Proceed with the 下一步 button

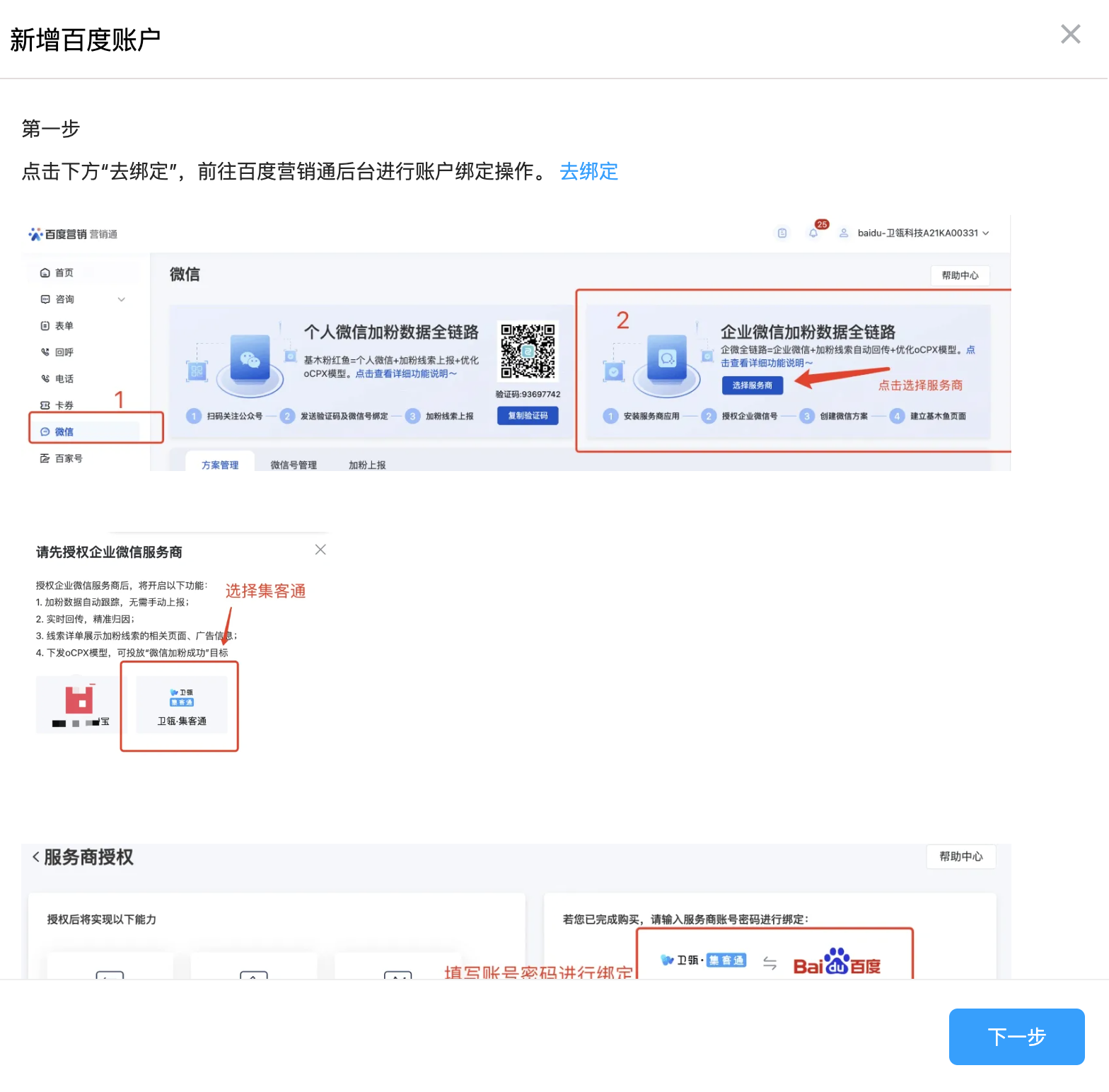[1016, 1036]
